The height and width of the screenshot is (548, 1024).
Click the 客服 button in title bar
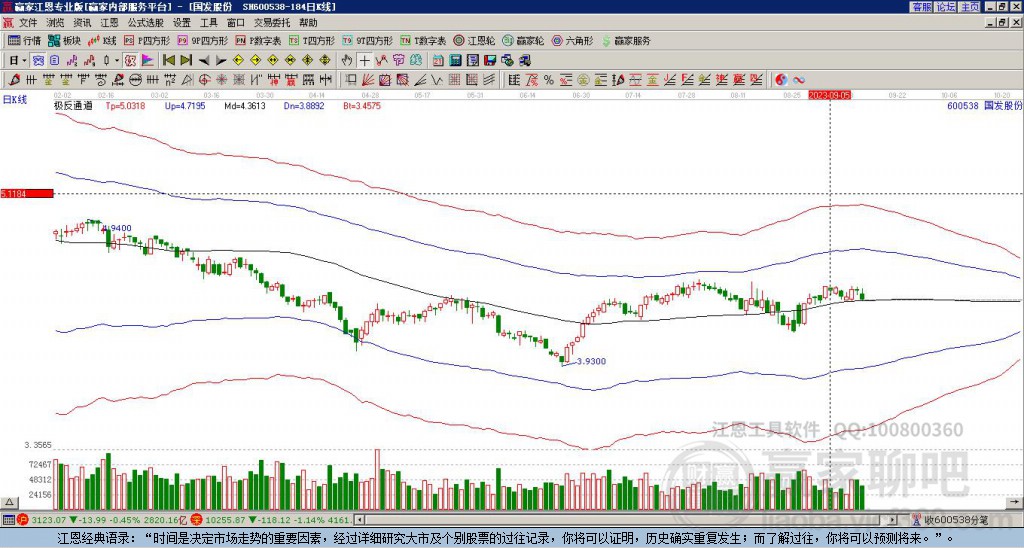click(x=922, y=7)
